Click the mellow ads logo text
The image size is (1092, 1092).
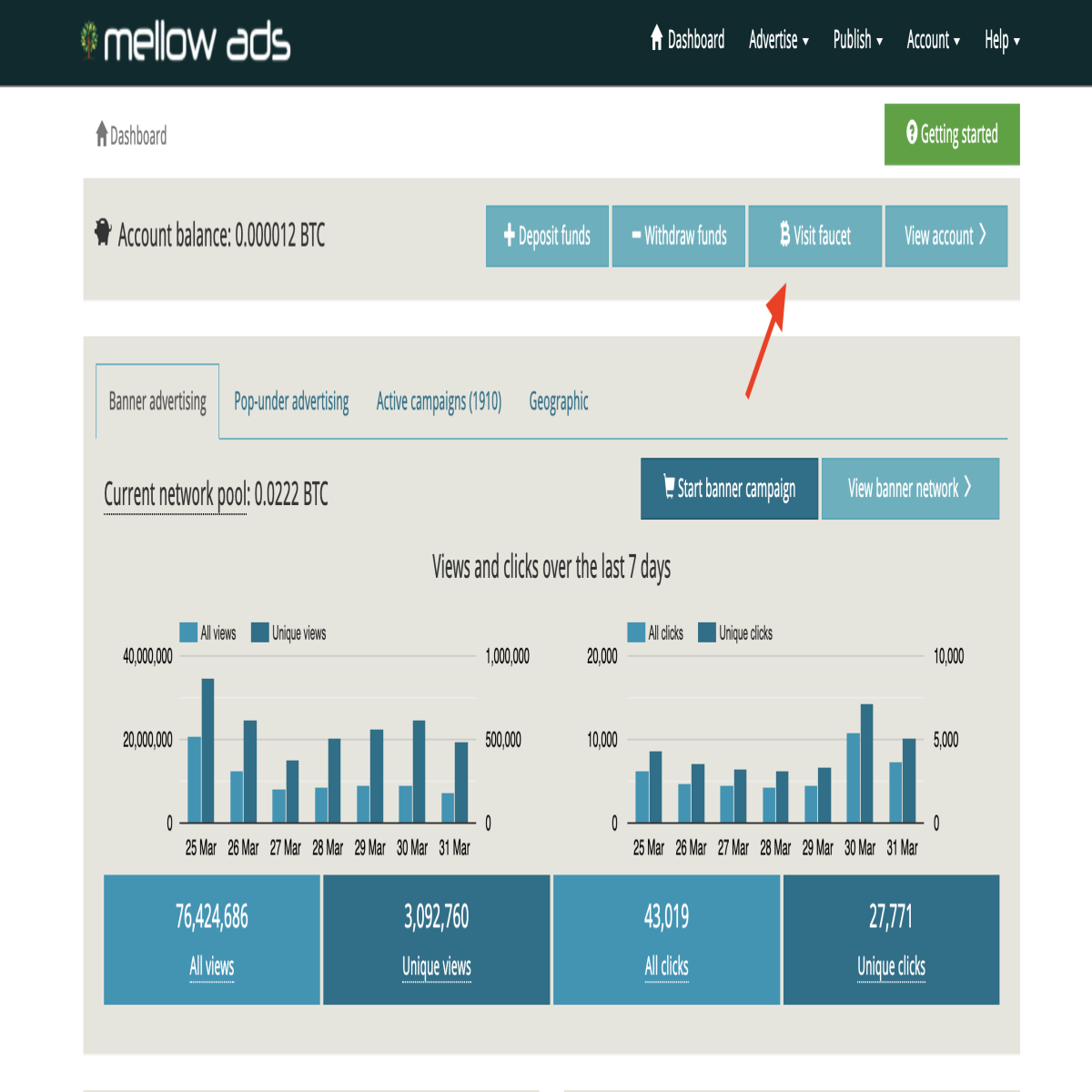coord(197,42)
